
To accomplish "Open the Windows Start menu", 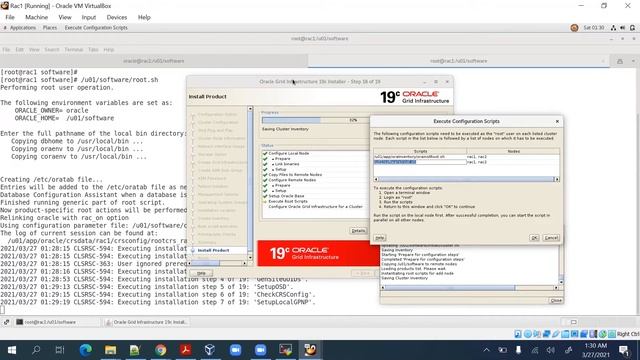I will (x=12, y=350).
